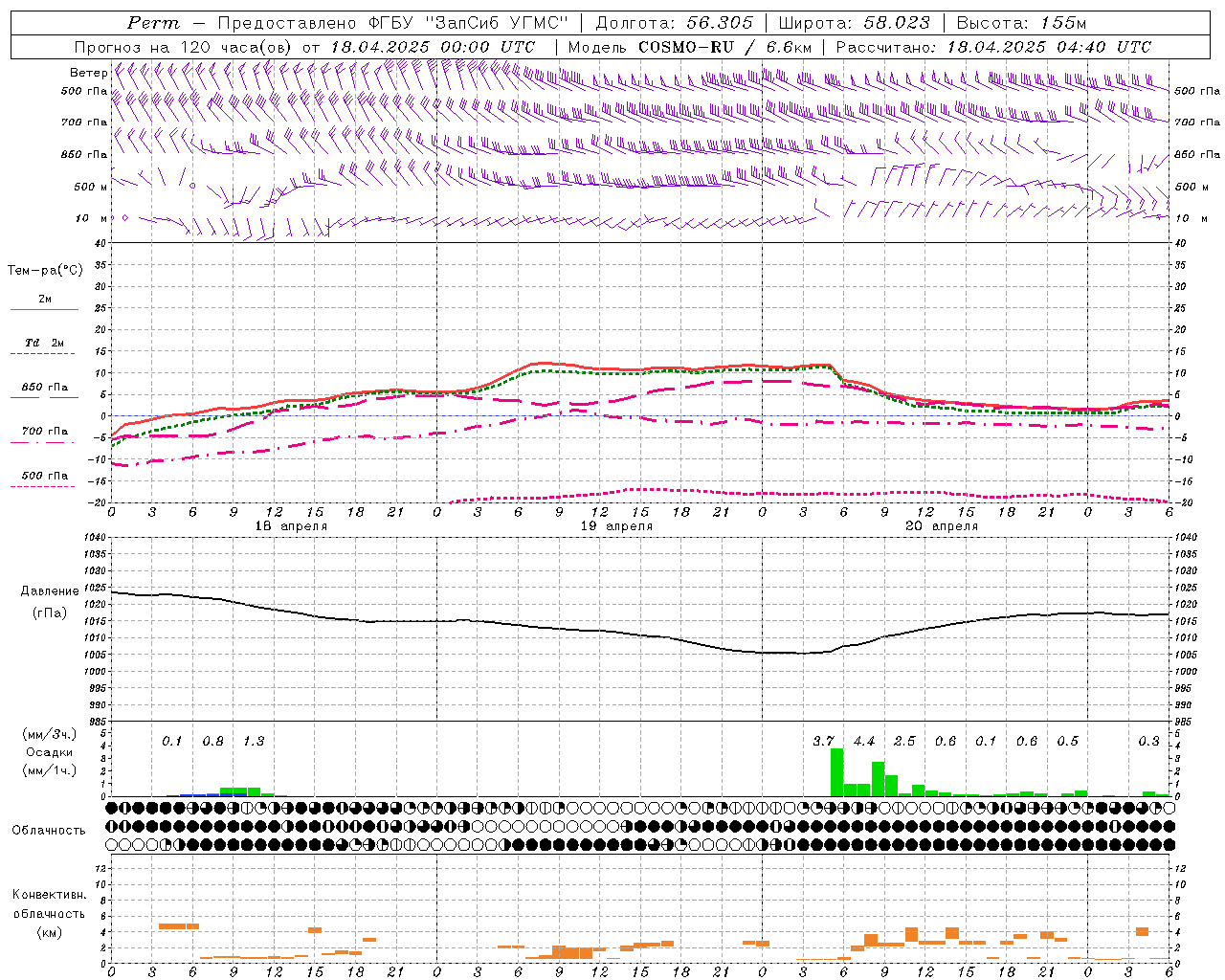Click the "19 апреля" date label
The height and width of the screenshot is (980, 1225).
pos(616,526)
